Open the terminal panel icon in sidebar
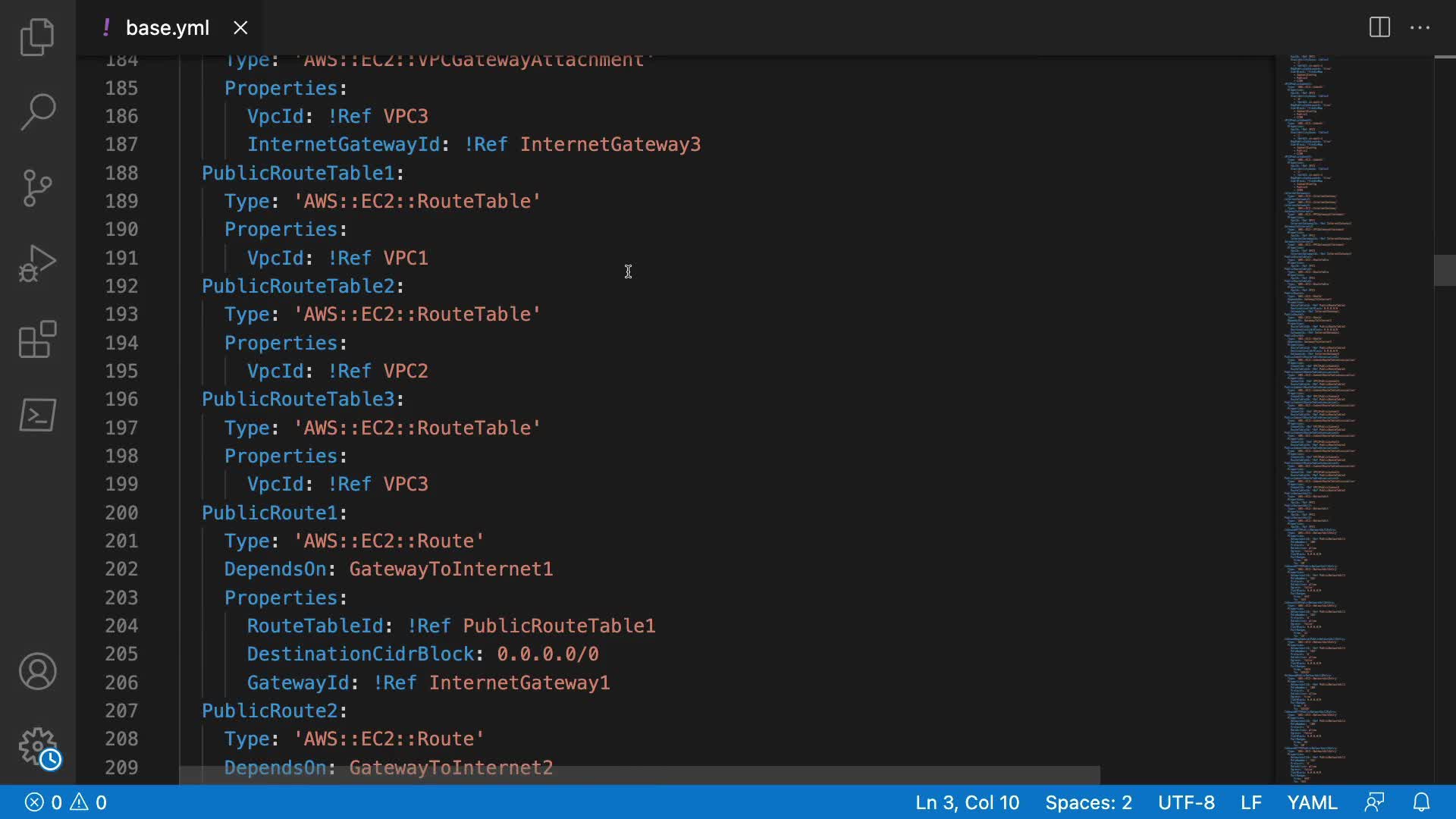This screenshot has height=819, width=1456. pyautogui.click(x=37, y=416)
